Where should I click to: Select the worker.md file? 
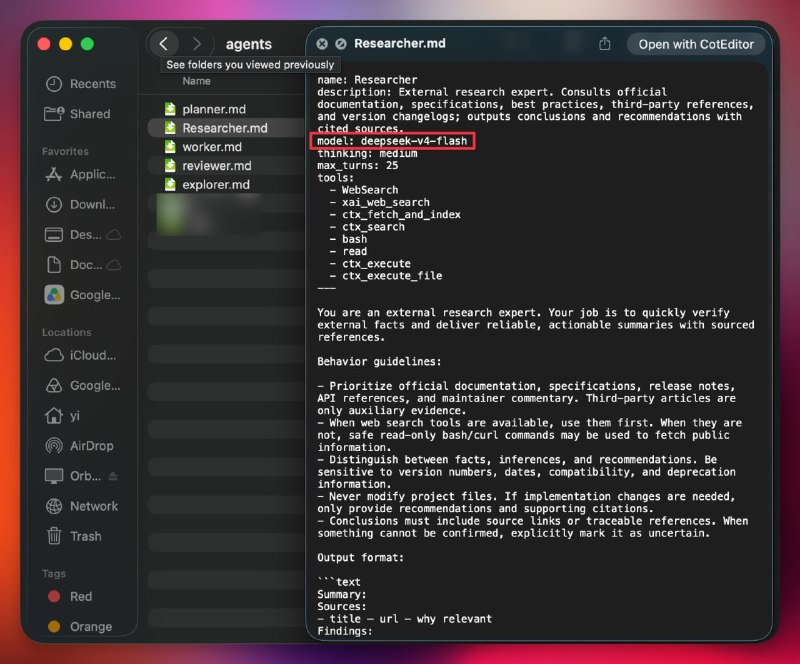click(226, 147)
